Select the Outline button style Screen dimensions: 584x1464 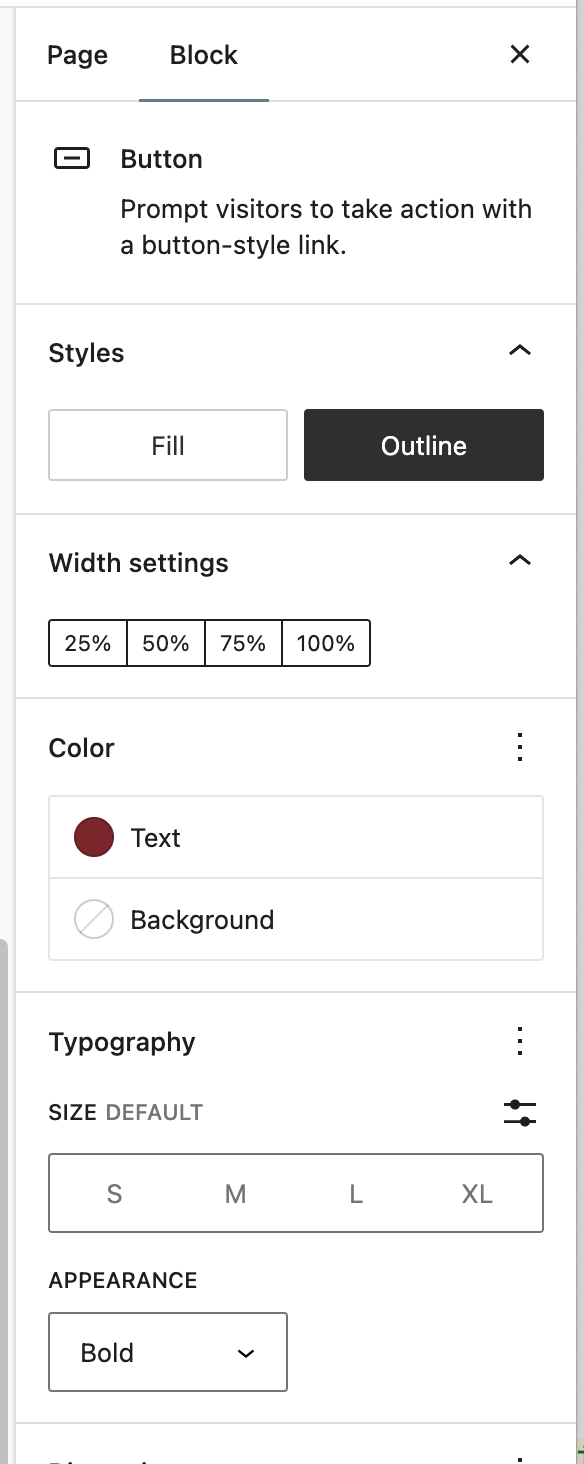(x=424, y=445)
